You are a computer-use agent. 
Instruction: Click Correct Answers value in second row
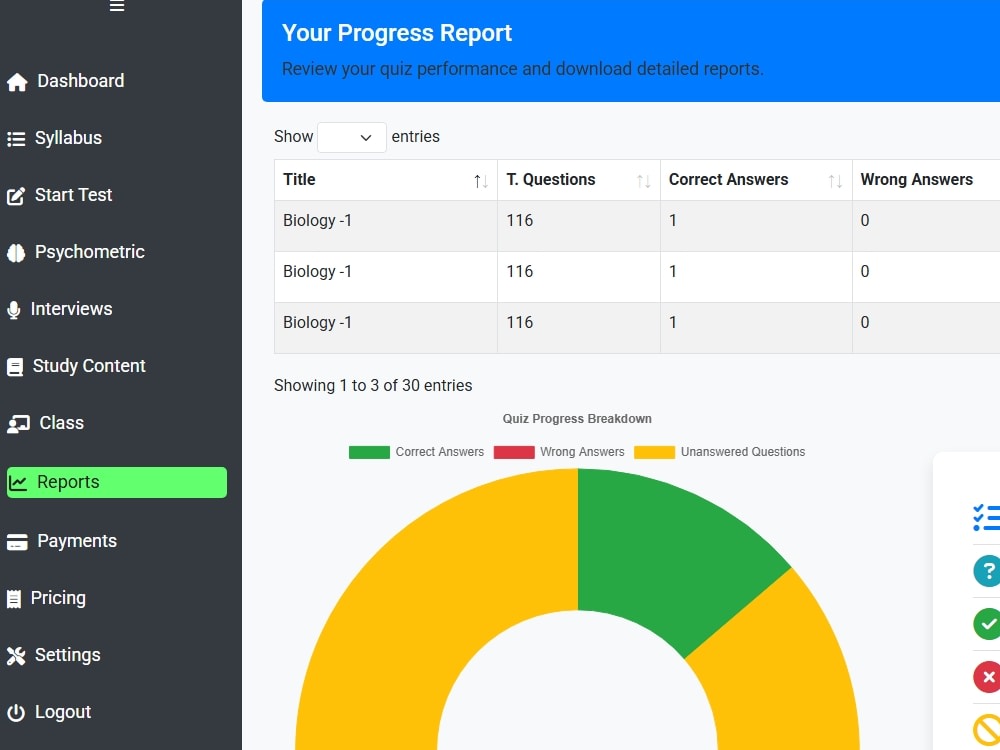pos(673,272)
